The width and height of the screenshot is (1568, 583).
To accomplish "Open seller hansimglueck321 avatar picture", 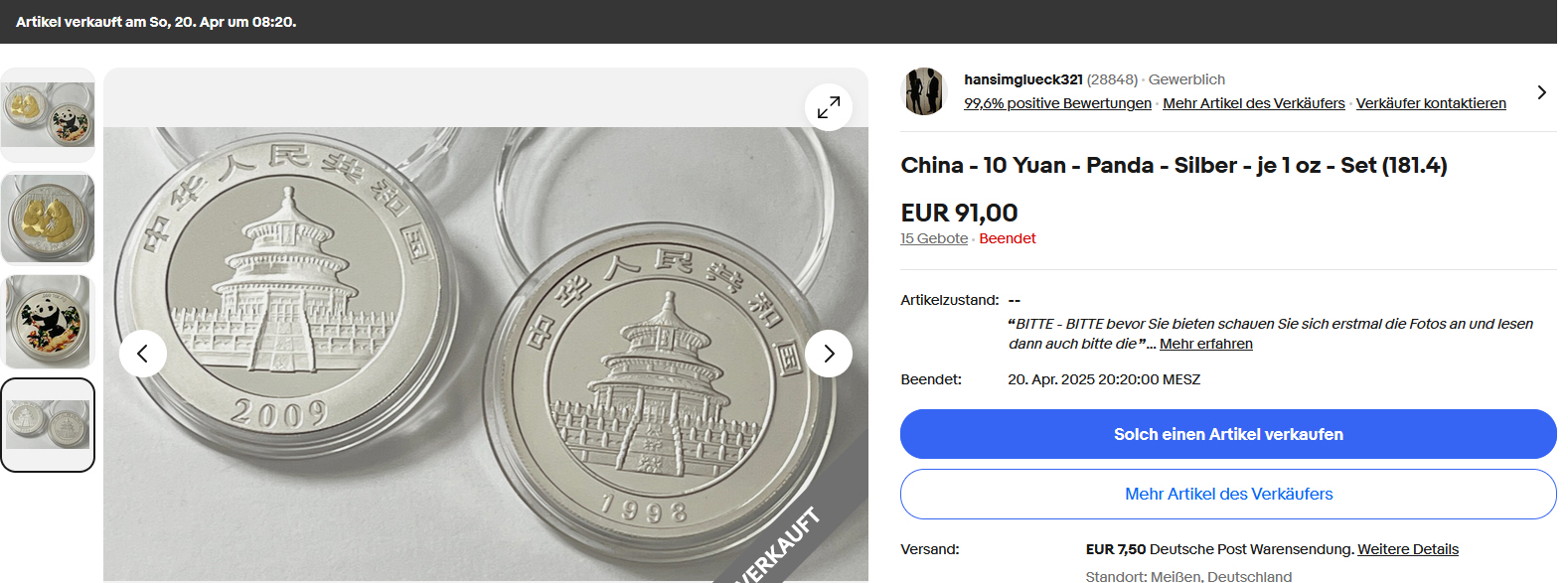I will pyautogui.click(x=924, y=91).
